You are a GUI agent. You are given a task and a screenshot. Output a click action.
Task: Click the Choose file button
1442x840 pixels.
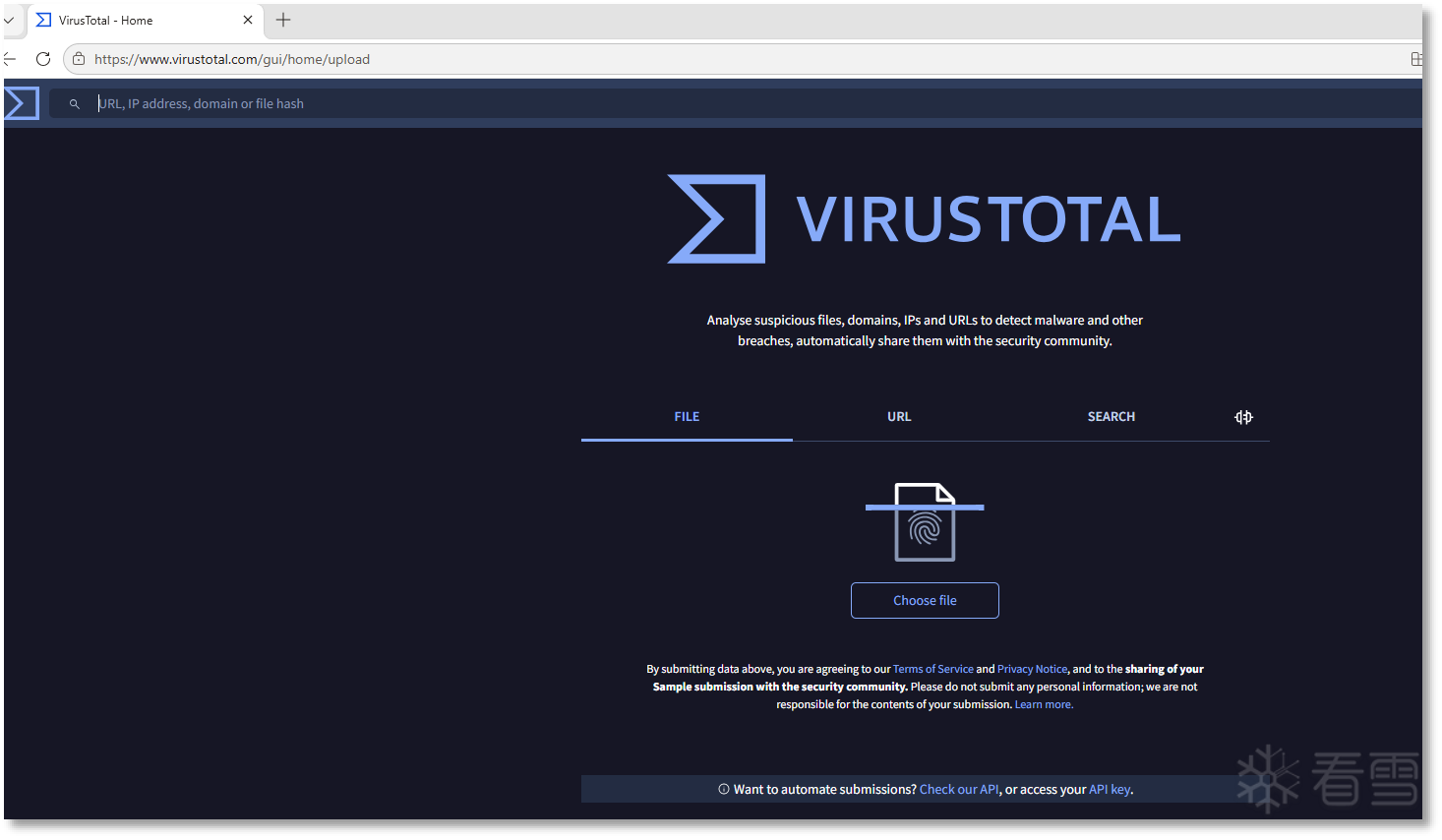point(925,600)
